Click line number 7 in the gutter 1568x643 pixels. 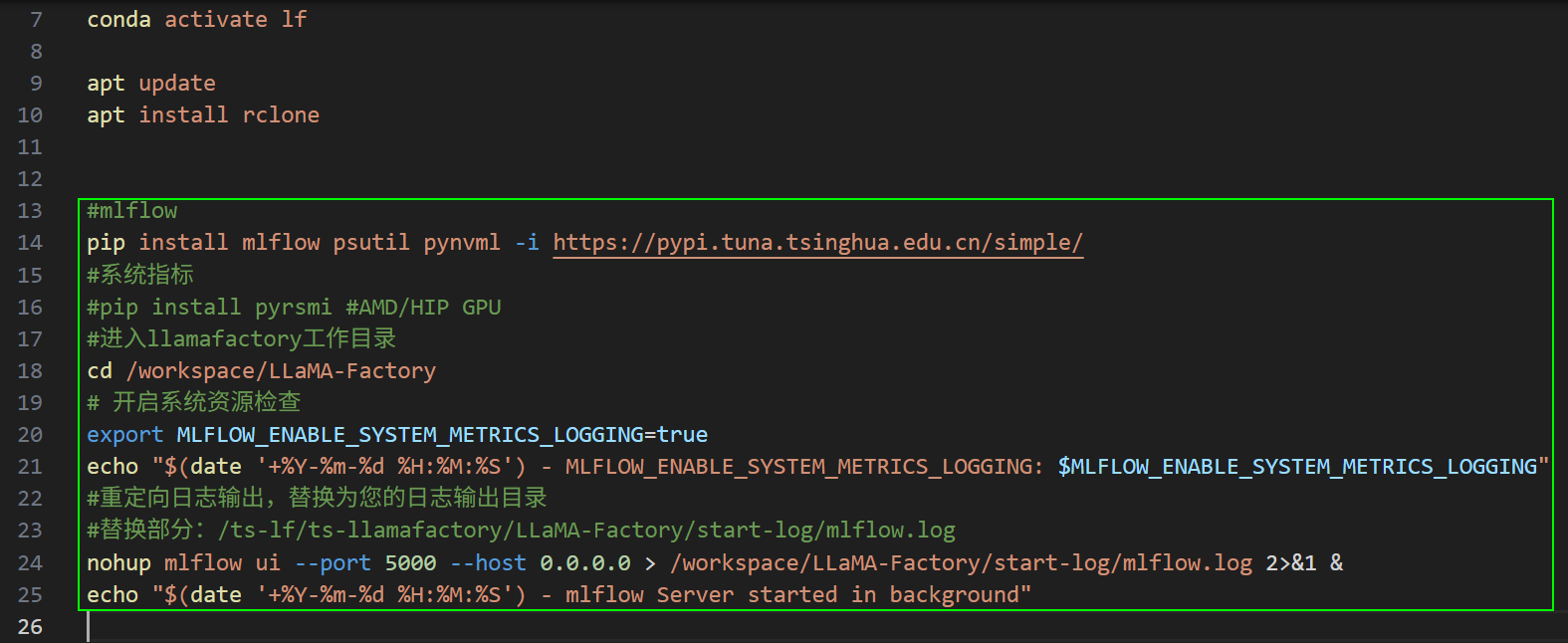[x=36, y=20]
